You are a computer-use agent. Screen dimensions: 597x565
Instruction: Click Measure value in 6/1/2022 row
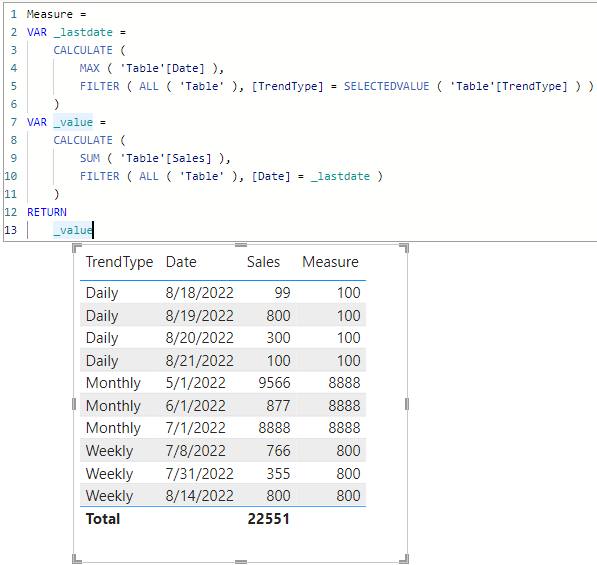[x=344, y=405]
